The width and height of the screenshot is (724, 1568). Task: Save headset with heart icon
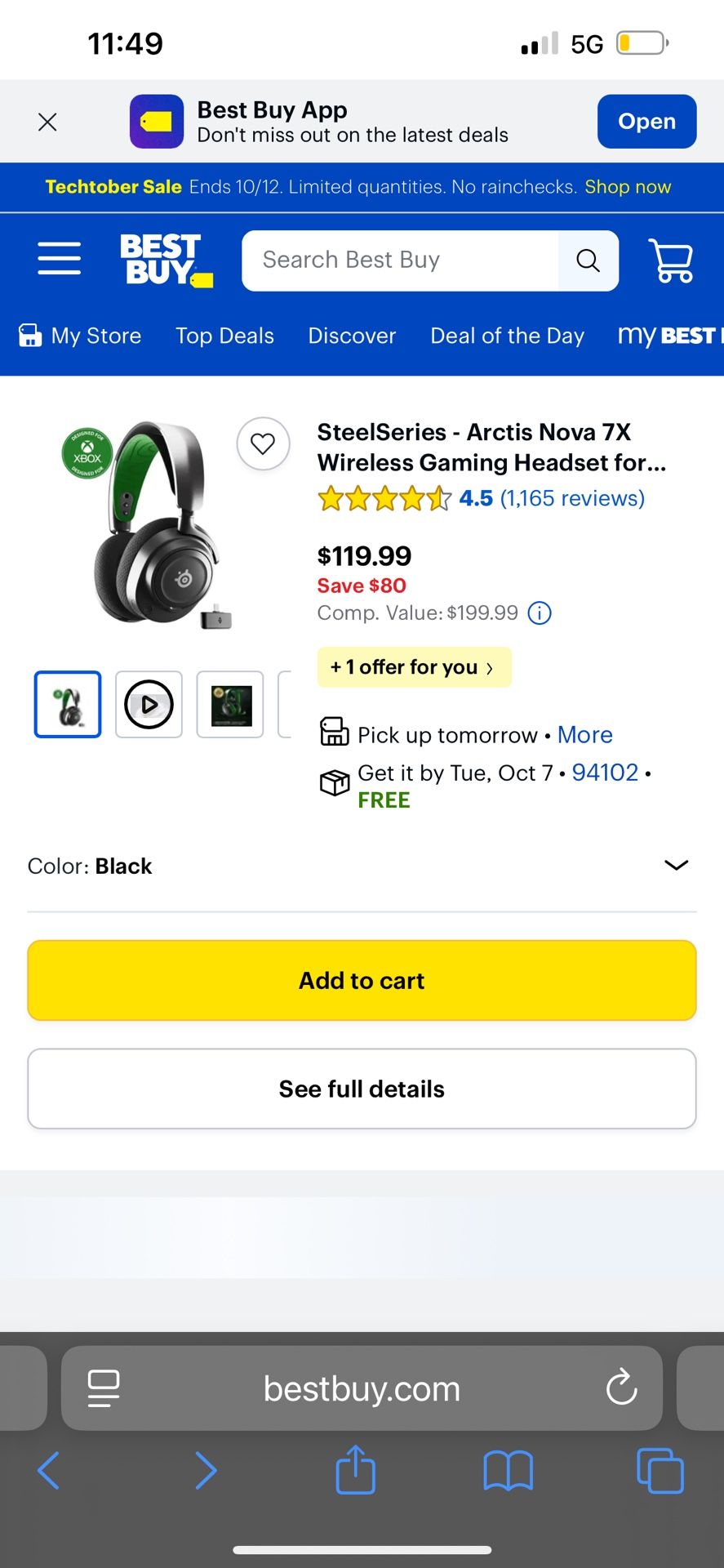(263, 443)
